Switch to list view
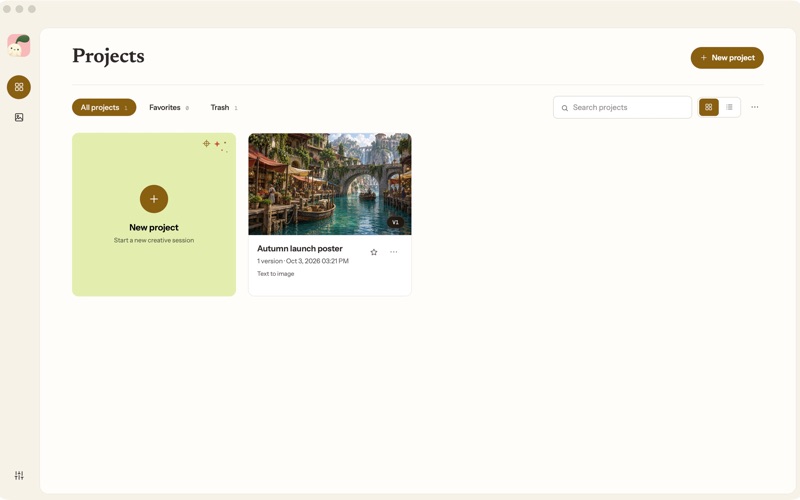This screenshot has height=500, width=800. (729, 107)
